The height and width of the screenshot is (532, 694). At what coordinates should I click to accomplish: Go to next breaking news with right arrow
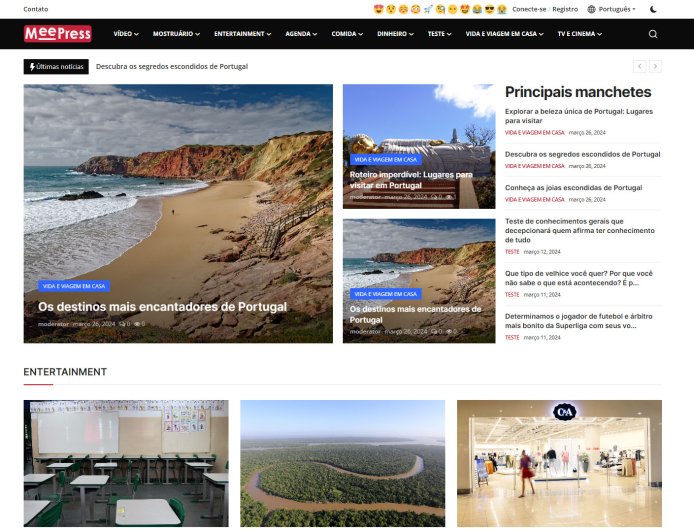(x=655, y=67)
